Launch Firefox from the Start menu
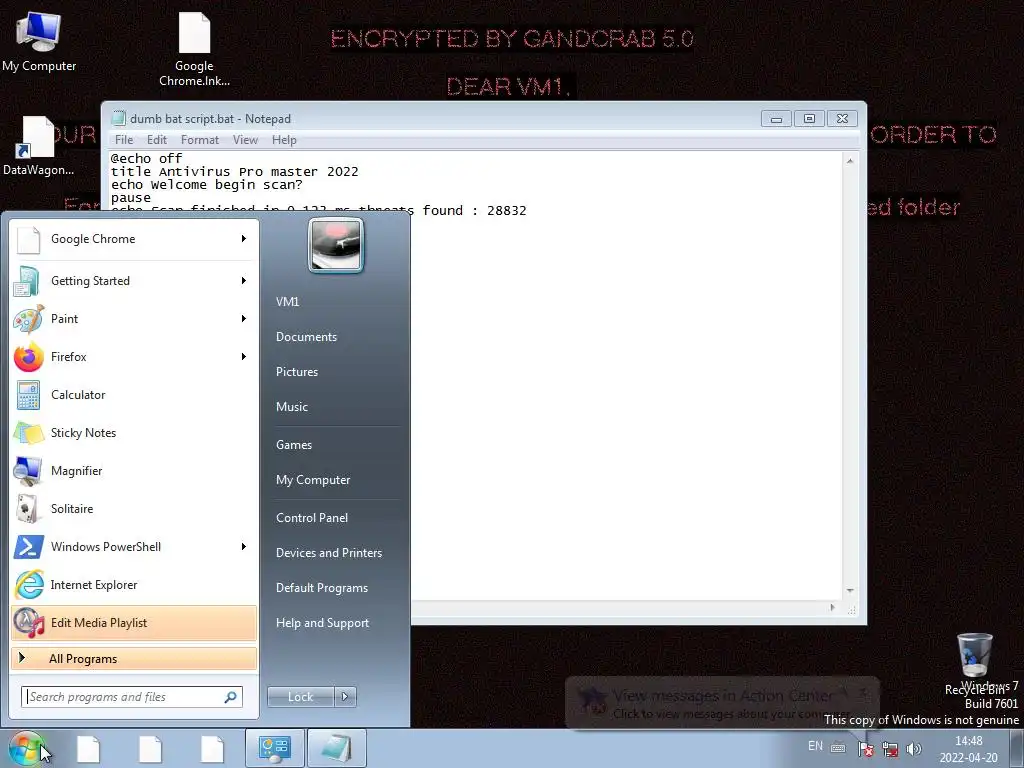This screenshot has width=1024, height=768. (x=133, y=357)
